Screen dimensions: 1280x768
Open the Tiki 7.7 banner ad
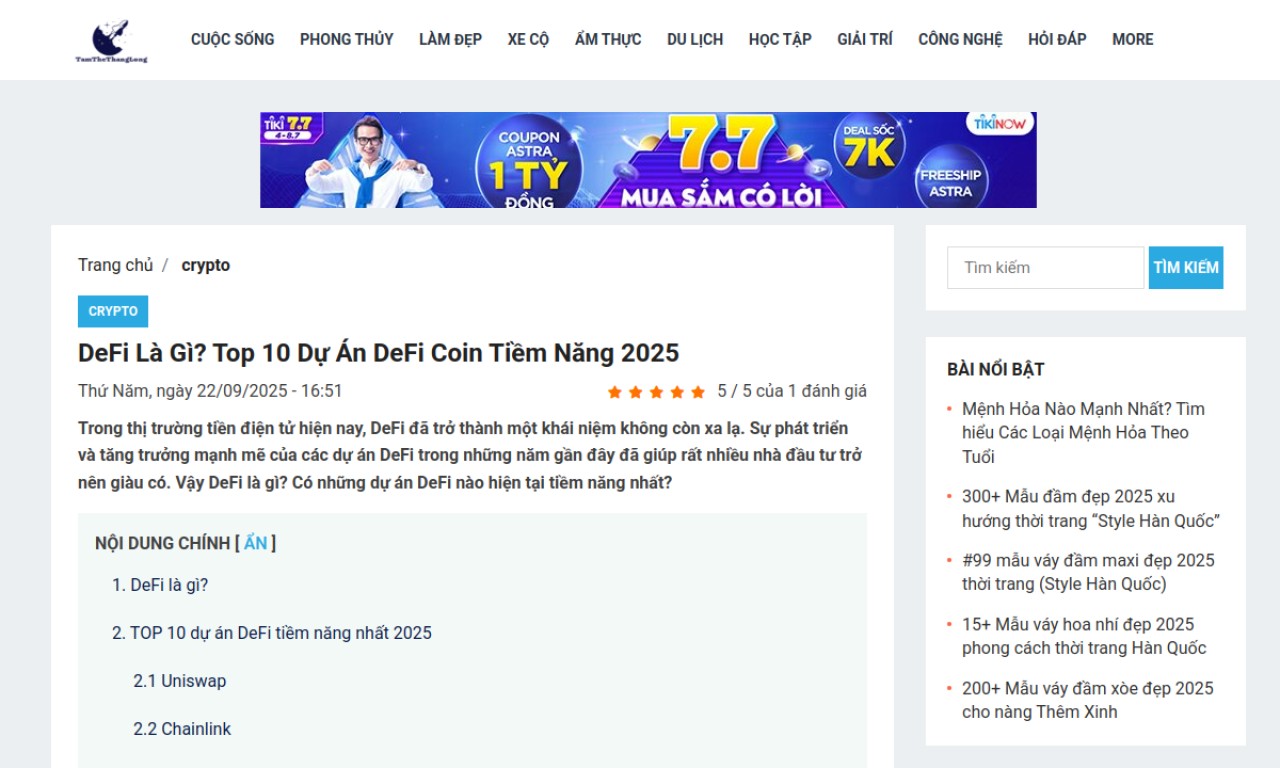pyautogui.click(x=648, y=160)
